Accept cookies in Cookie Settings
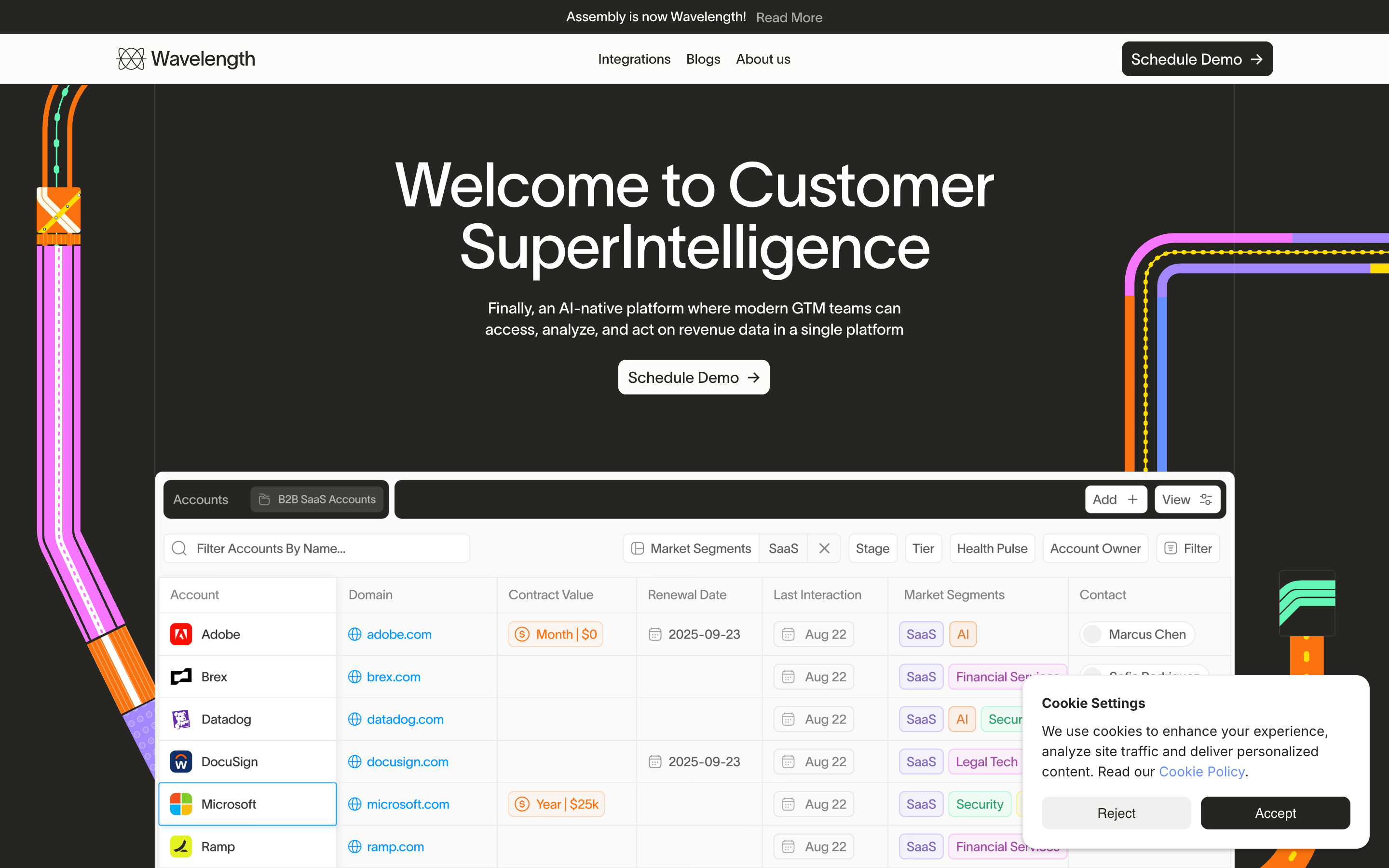Image resolution: width=1389 pixels, height=868 pixels. pos(1275,813)
